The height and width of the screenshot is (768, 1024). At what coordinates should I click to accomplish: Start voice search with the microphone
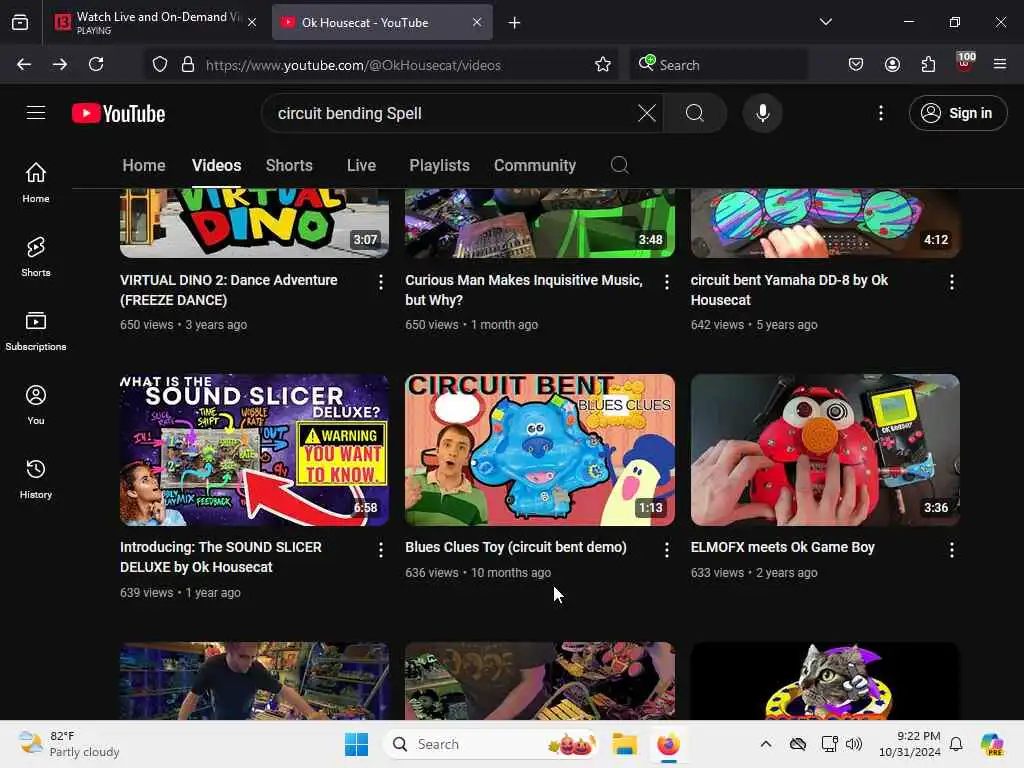pos(762,113)
